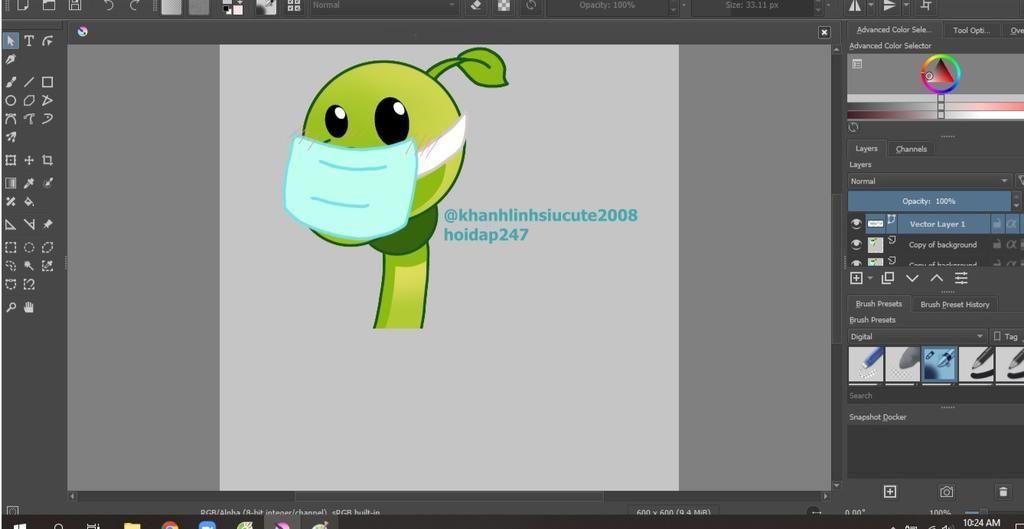Select the Elliptical Selection tool
The width and height of the screenshot is (1024, 529).
coord(29,248)
